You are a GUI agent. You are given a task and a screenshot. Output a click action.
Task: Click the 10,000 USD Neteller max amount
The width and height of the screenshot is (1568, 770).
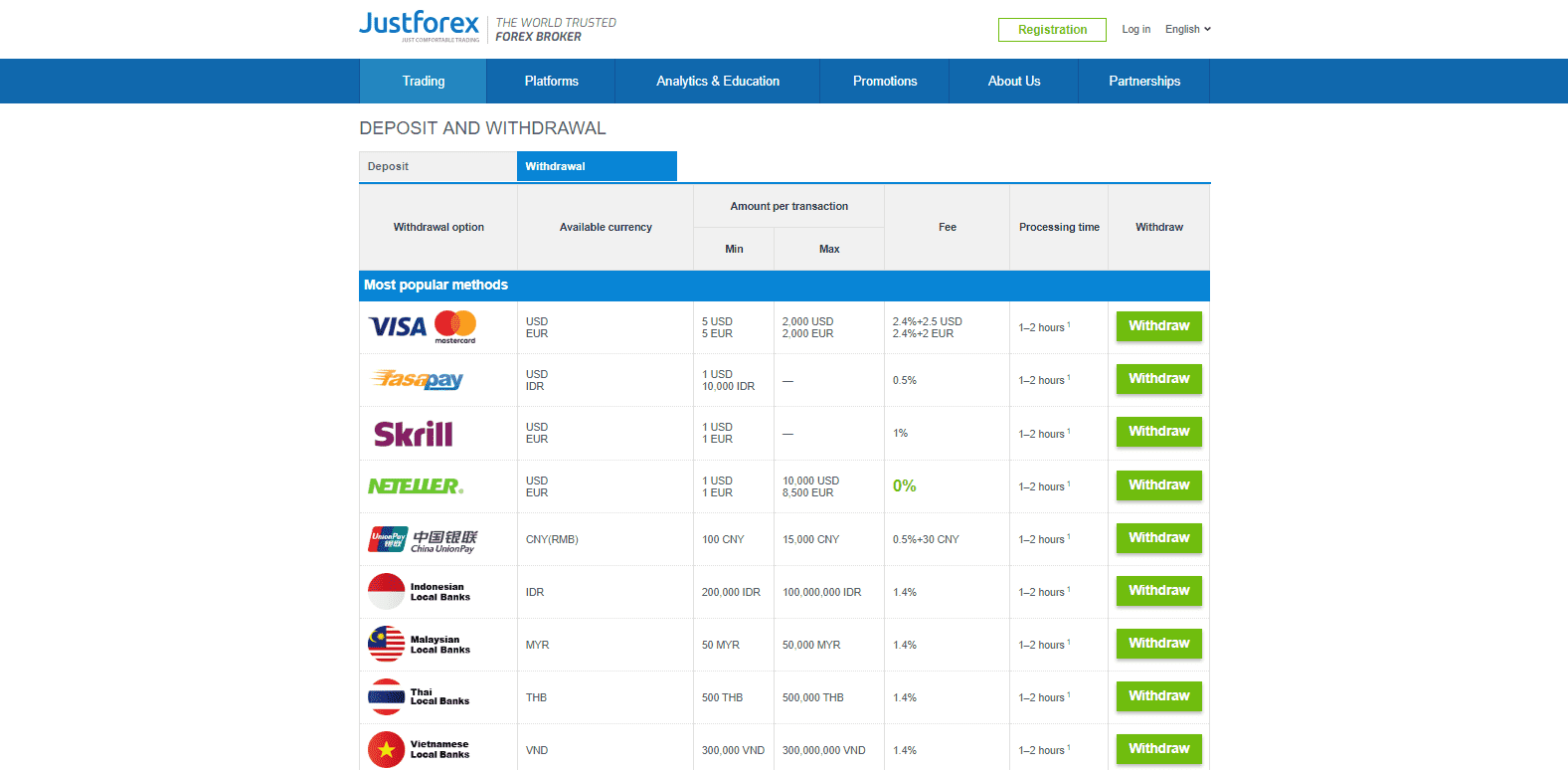(x=811, y=481)
